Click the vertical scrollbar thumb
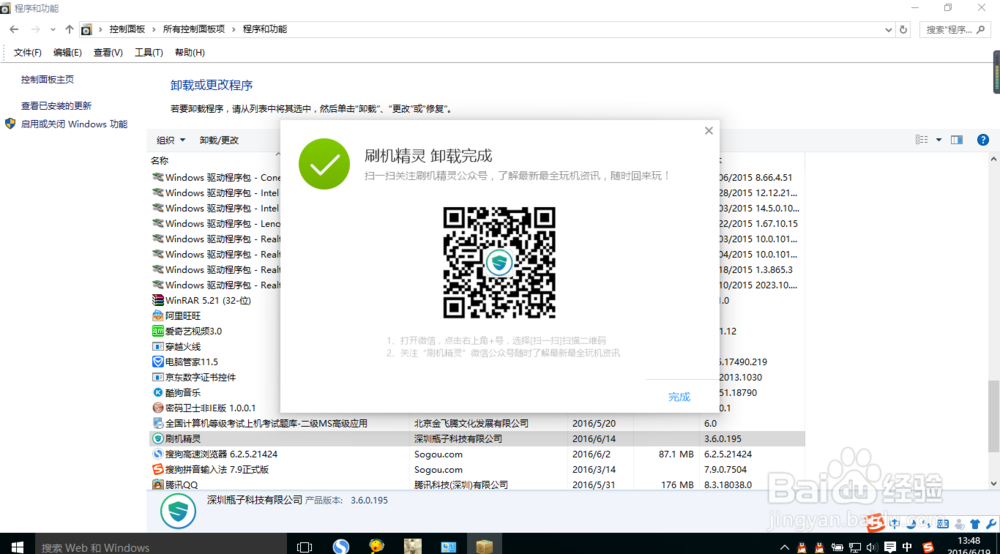Image resolution: width=1000 pixels, height=554 pixels. pos(994,417)
